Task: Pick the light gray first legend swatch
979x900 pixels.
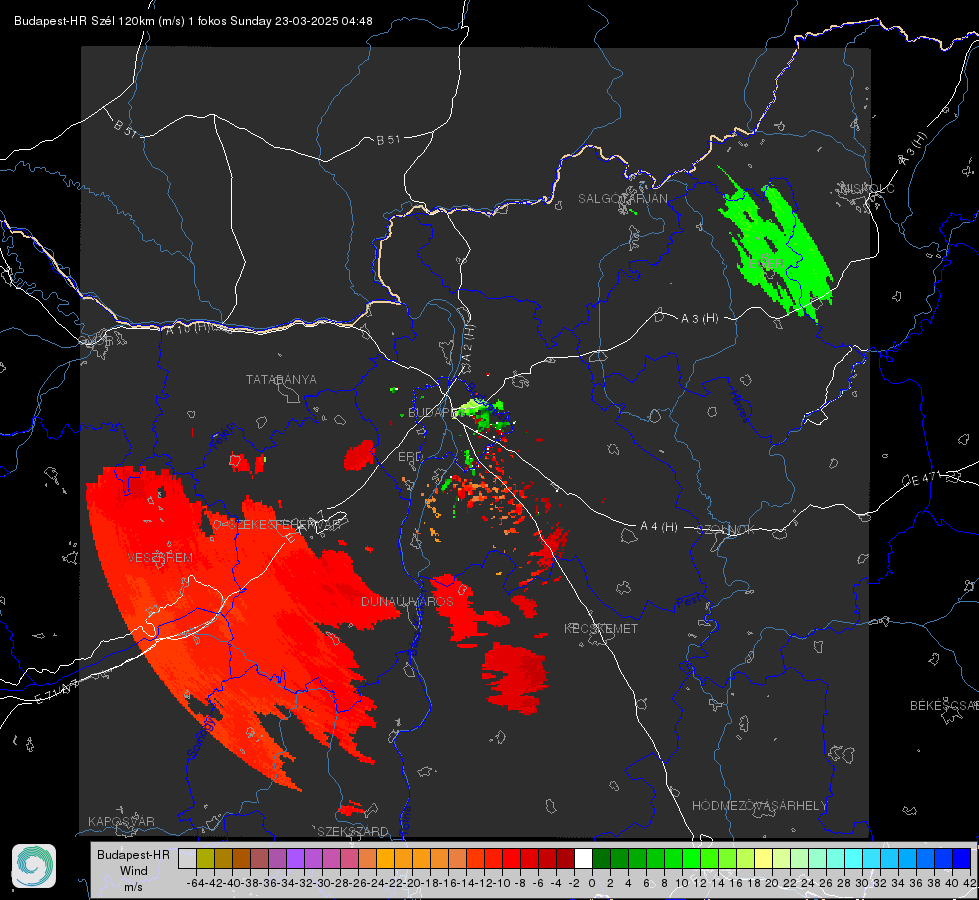Action: click(x=187, y=859)
